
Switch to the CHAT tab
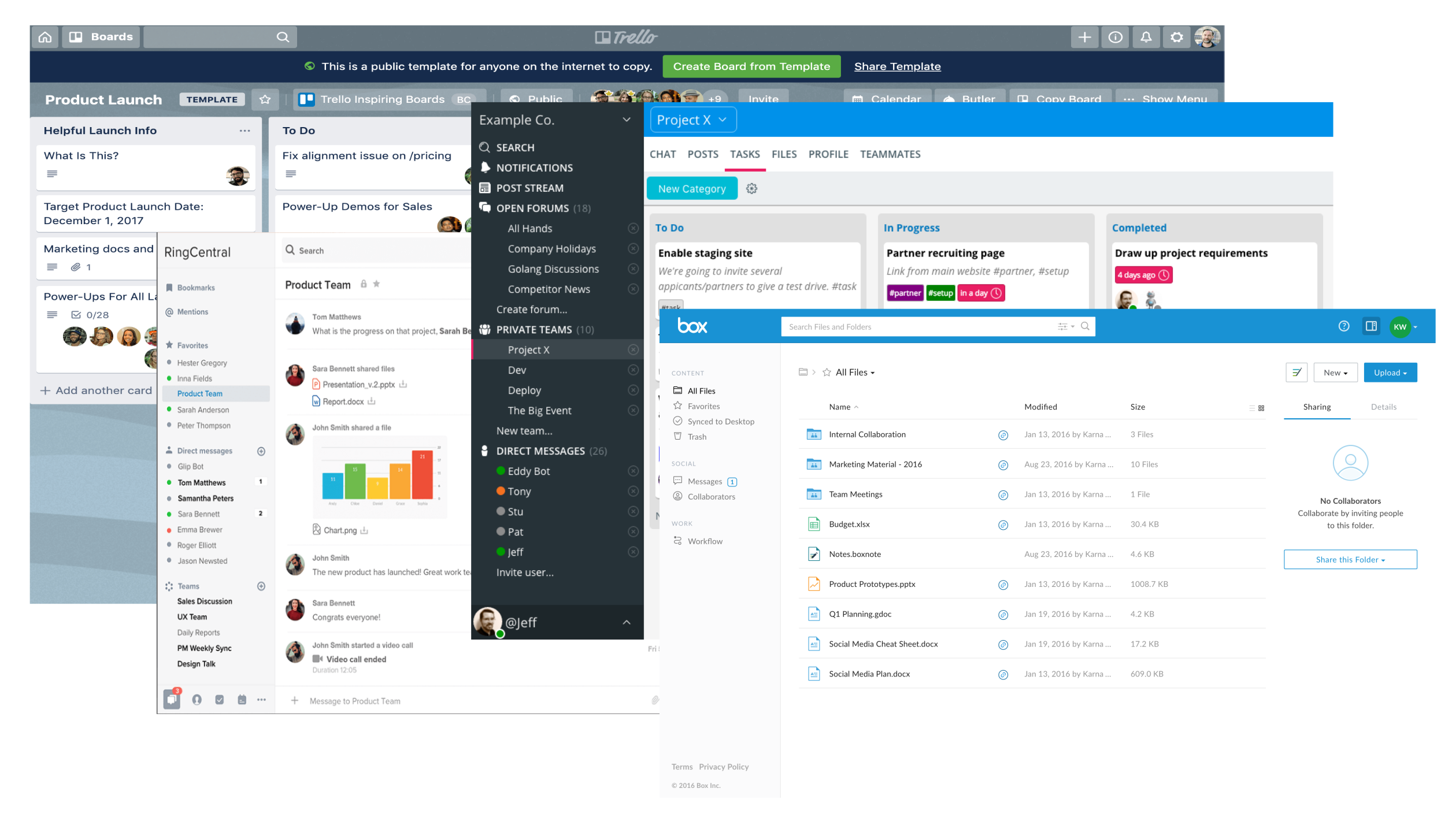pyautogui.click(x=662, y=154)
